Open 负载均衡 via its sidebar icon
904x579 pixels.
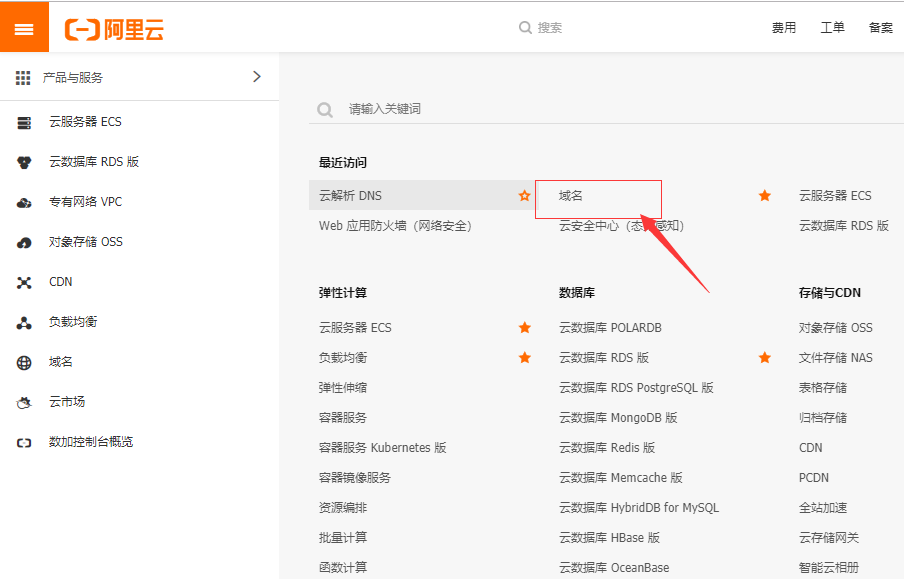[23, 321]
